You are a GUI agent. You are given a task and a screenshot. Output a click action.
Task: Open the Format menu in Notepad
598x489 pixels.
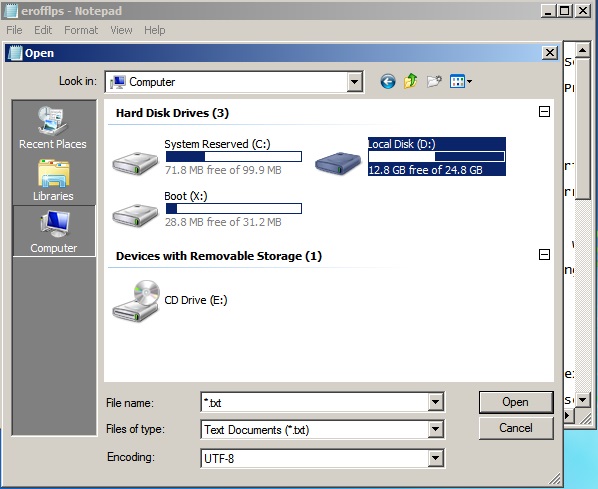tap(81, 30)
